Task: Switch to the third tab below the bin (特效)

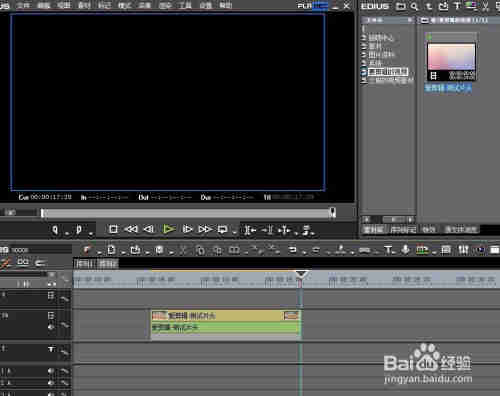Action: tap(429, 229)
